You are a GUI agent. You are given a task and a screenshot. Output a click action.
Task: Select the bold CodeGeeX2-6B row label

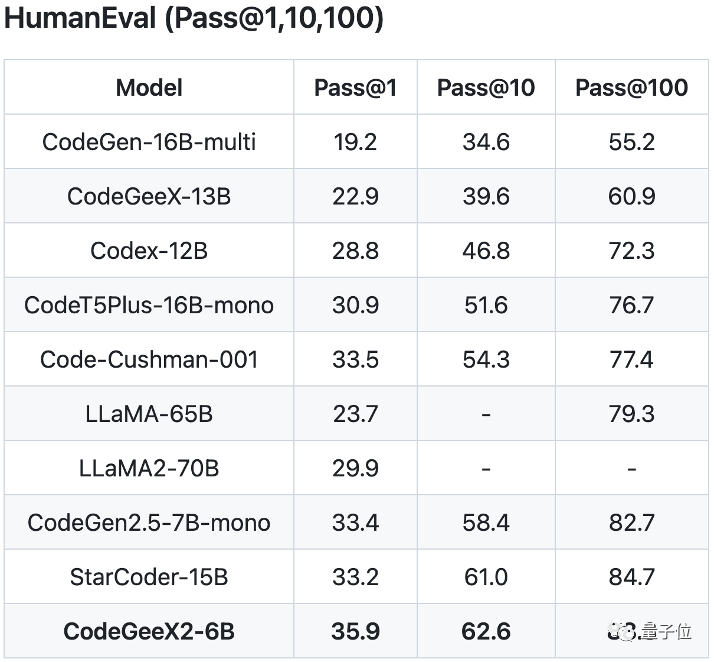pos(149,631)
